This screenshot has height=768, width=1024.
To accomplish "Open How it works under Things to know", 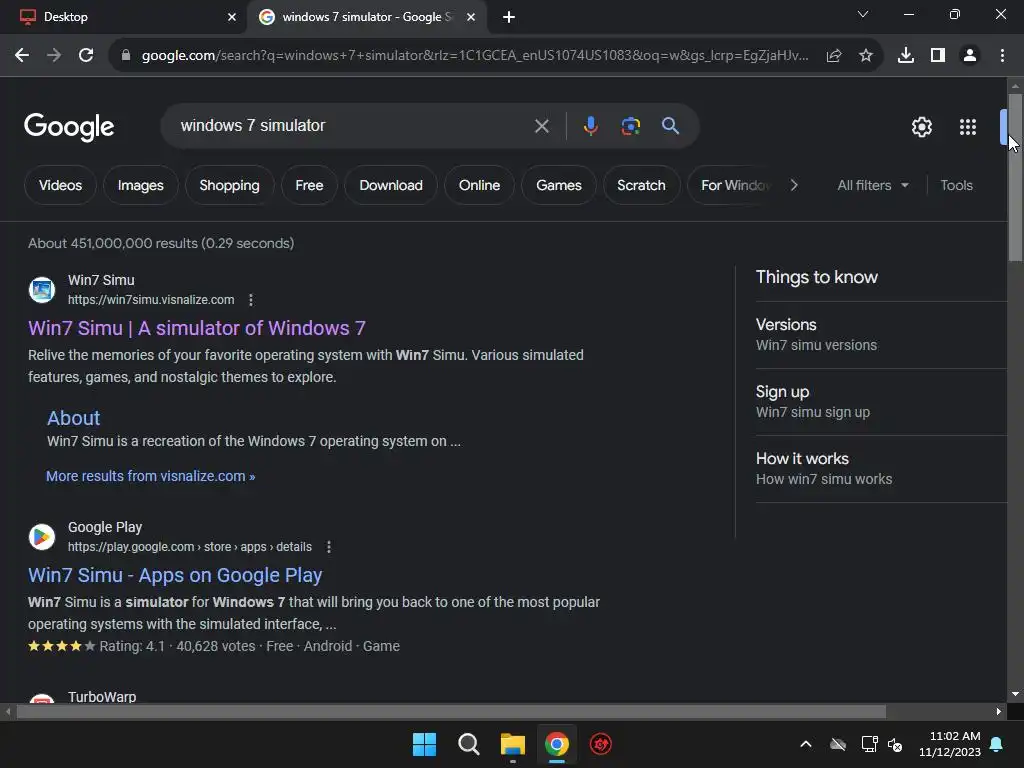I will 881,468.
